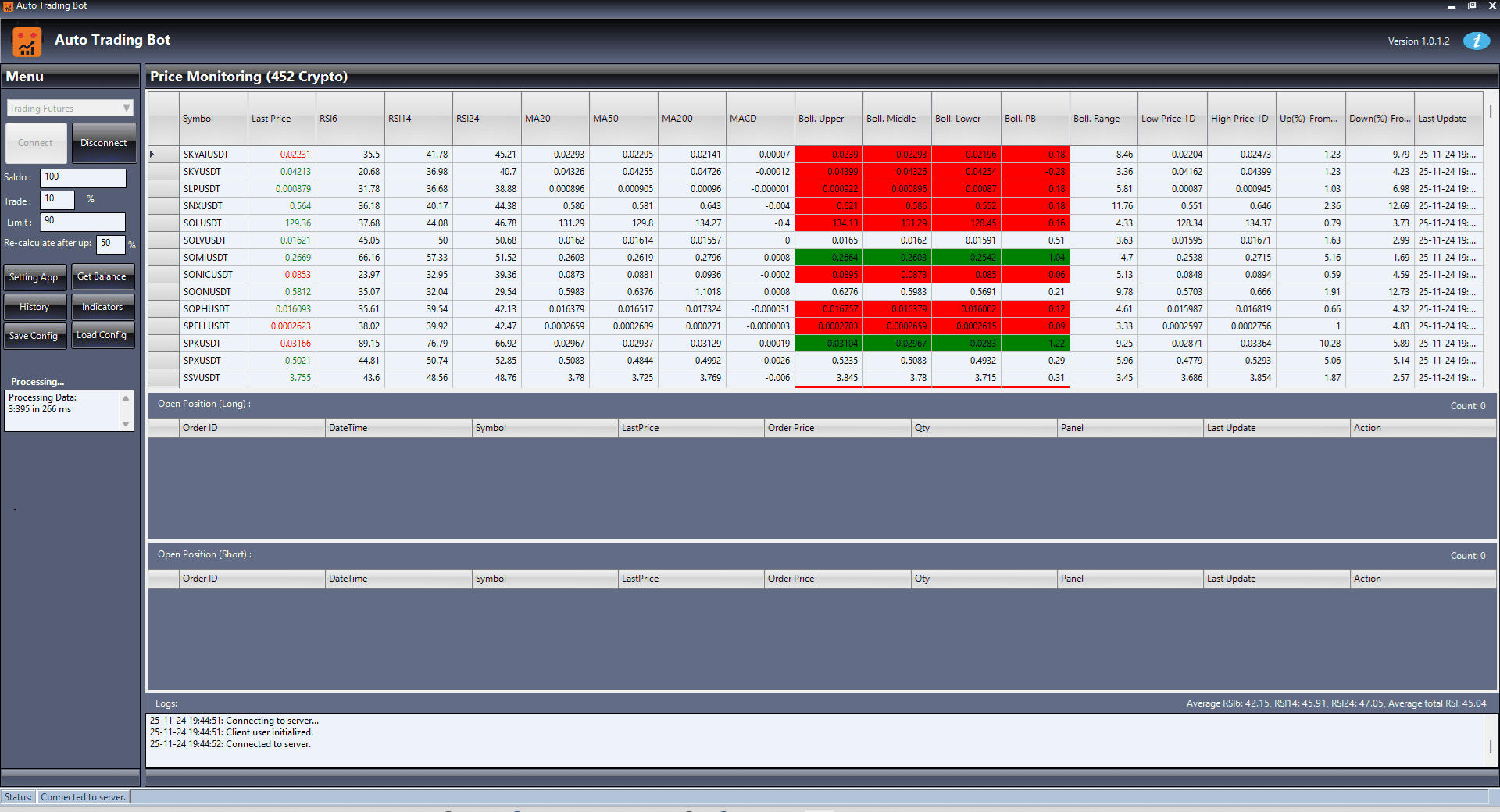Screen dimensions: 1500x812
Task: Click the Get Balance button
Action: tap(102, 277)
